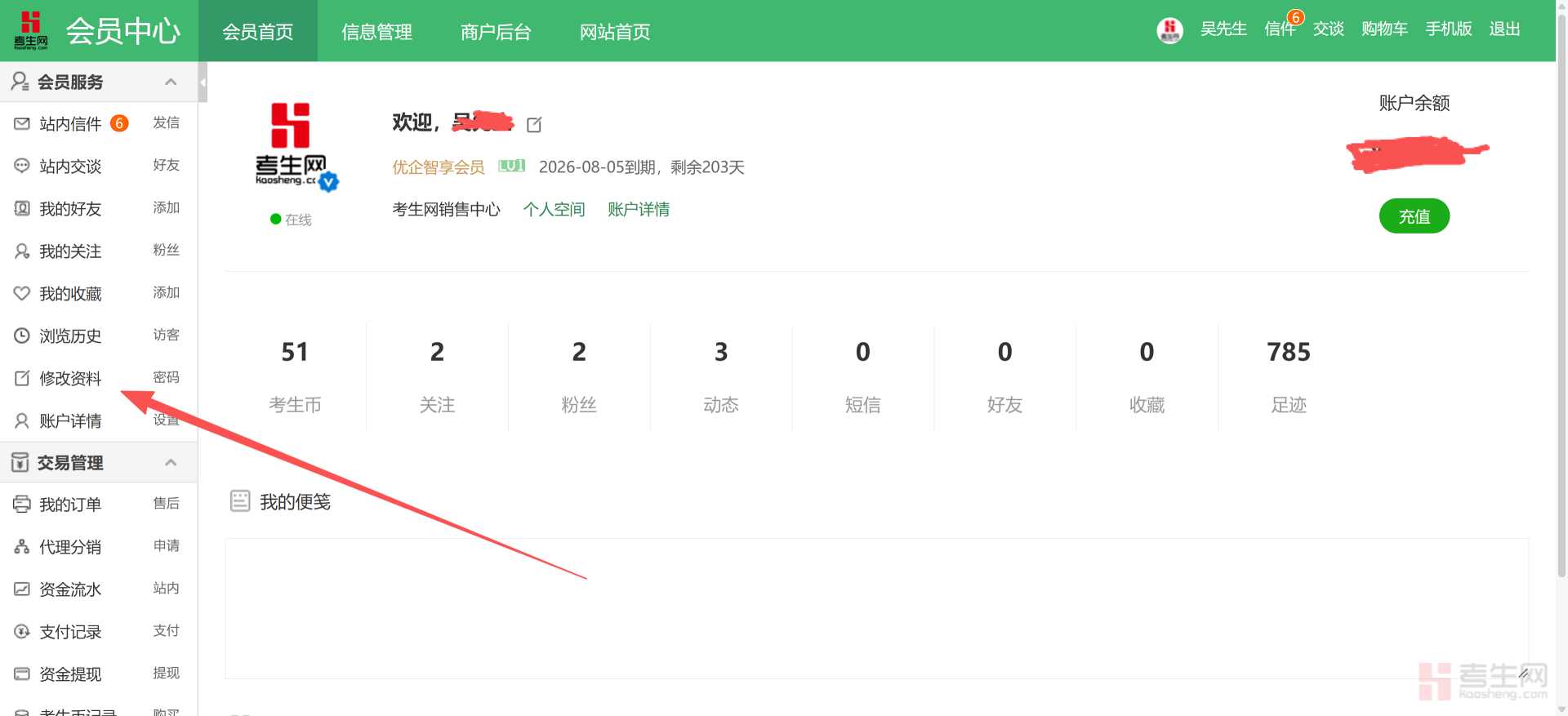Screen dimensions: 1568x716
Task: Click the notes icon beside 我的便笺
Action: [x=240, y=501]
